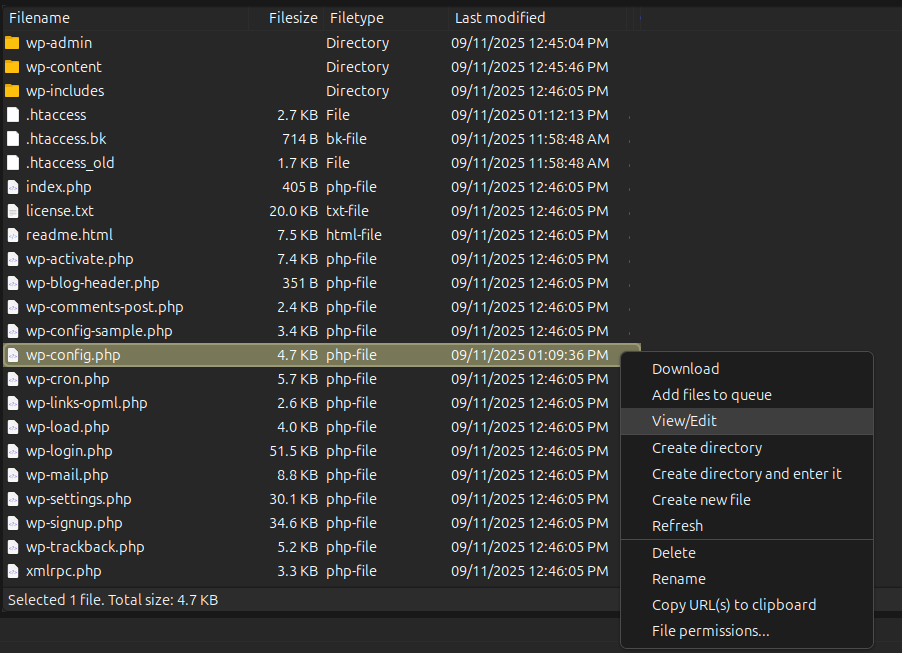The width and height of the screenshot is (902, 653).
Task: Click the wp-login.php file icon
Action: [x=13, y=451]
